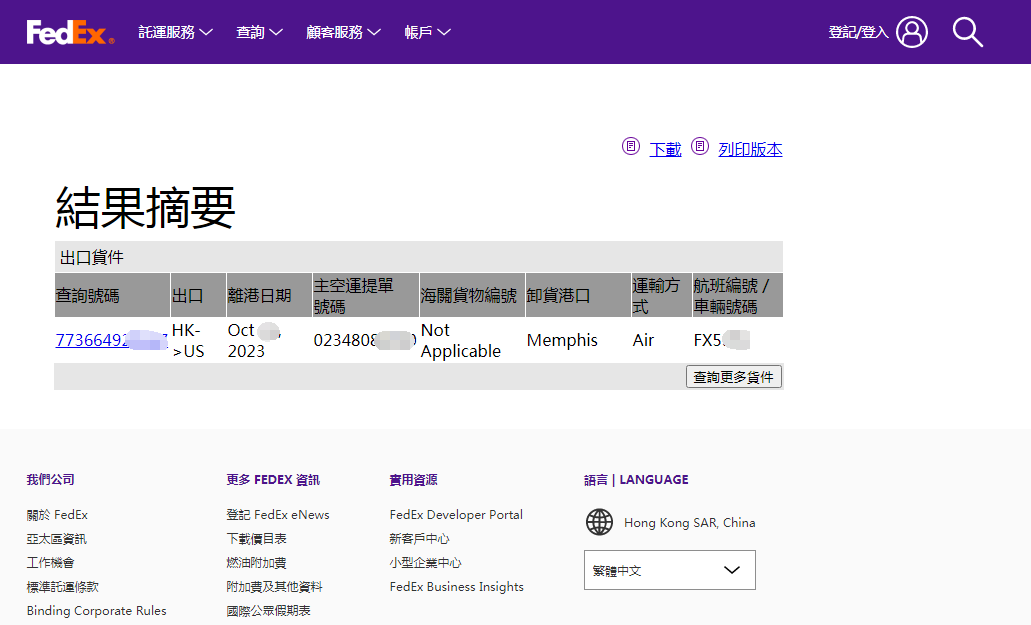This screenshot has height=625, width=1031.
Task: Click the FedEx logo
Action: (x=70, y=32)
